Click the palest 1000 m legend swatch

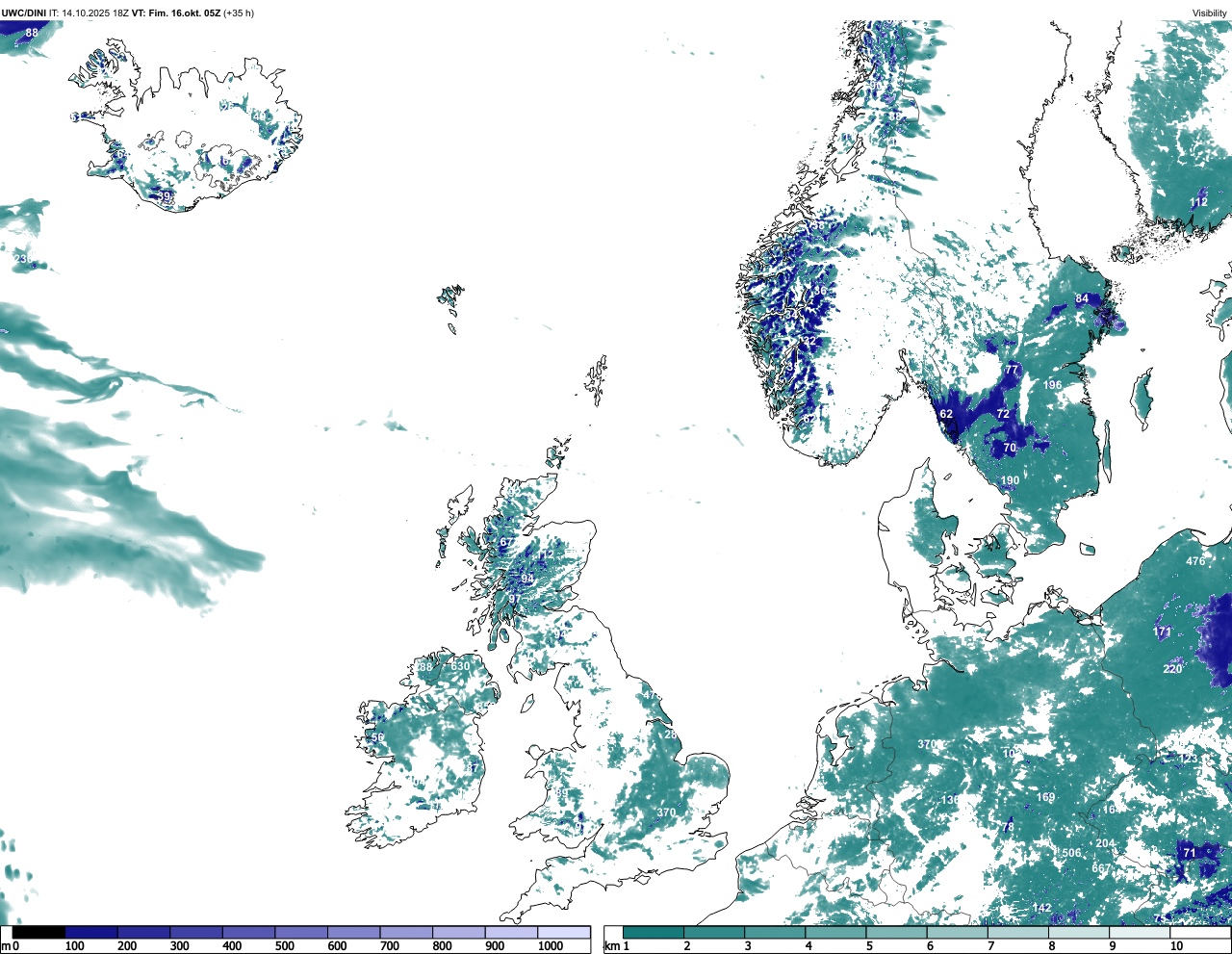point(564,932)
